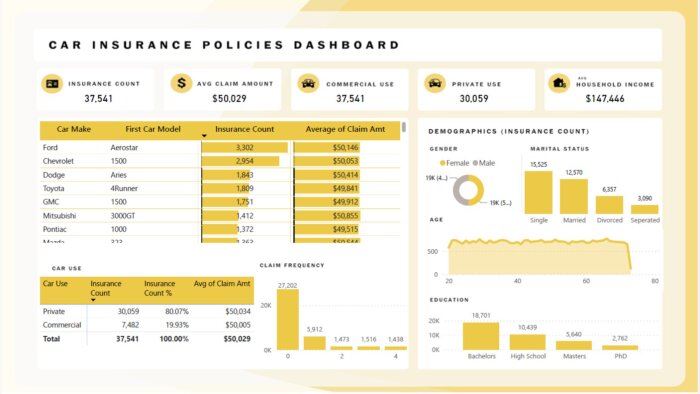
Task: Click the 80.07% cell
Action: click(177, 311)
